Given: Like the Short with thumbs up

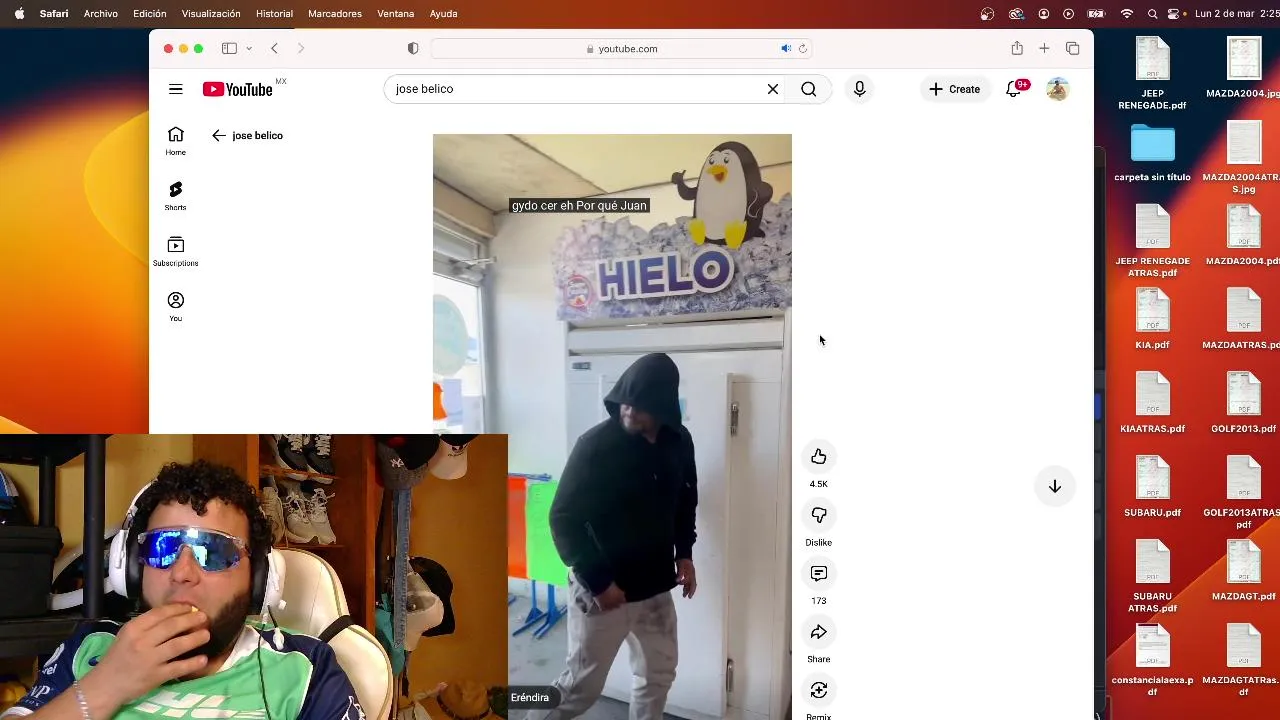Looking at the screenshot, I should click(x=819, y=457).
